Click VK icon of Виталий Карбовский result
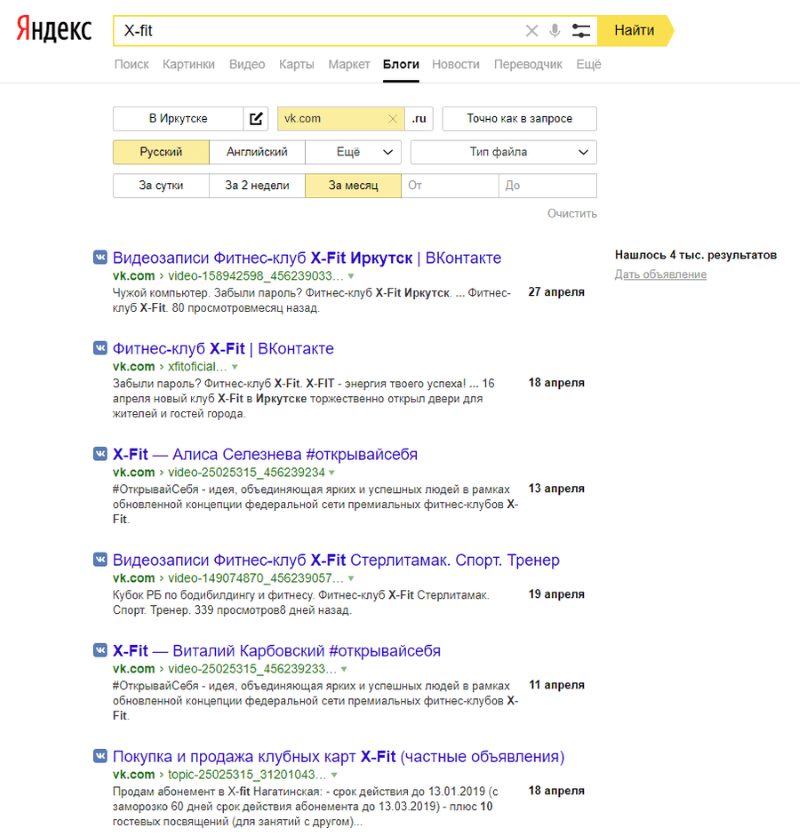This screenshot has height=837, width=800. tap(100, 650)
